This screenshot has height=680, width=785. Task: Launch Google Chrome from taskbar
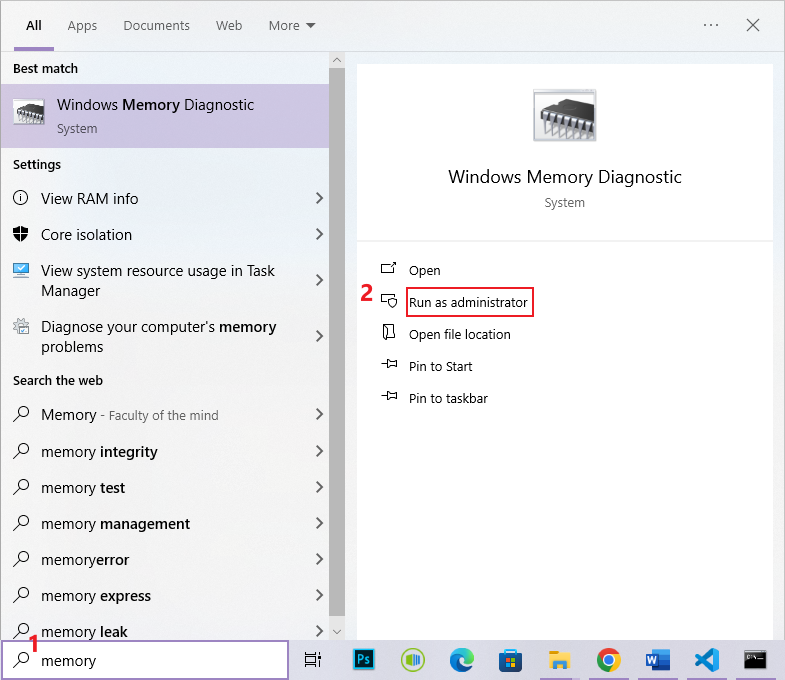point(608,660)
